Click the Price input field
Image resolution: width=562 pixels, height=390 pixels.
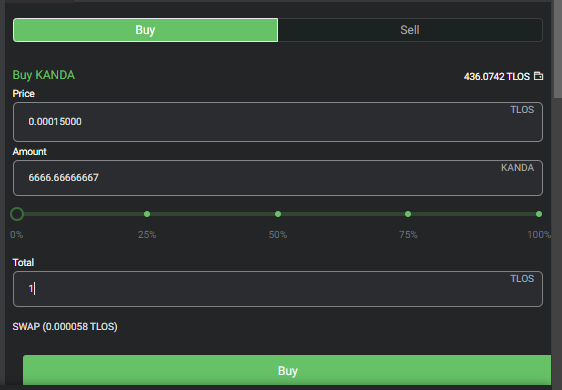278,122
